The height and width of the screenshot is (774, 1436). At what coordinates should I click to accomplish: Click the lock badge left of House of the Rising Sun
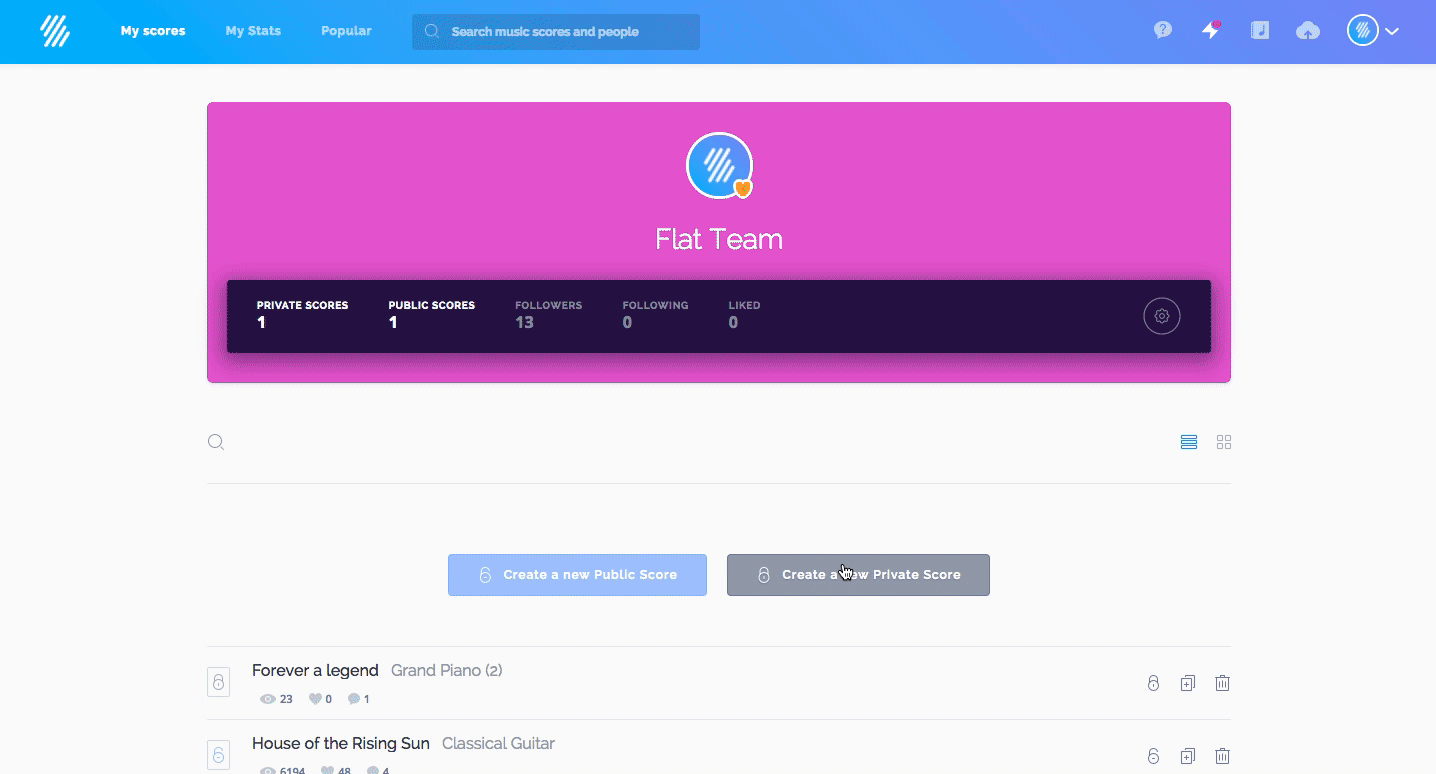click(x=218, y=755)
